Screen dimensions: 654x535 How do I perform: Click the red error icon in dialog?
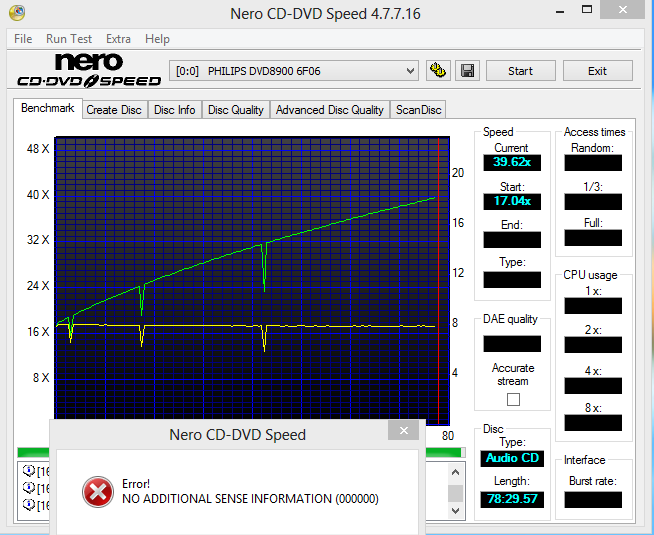pyautogui.click(x=98, y=492)
